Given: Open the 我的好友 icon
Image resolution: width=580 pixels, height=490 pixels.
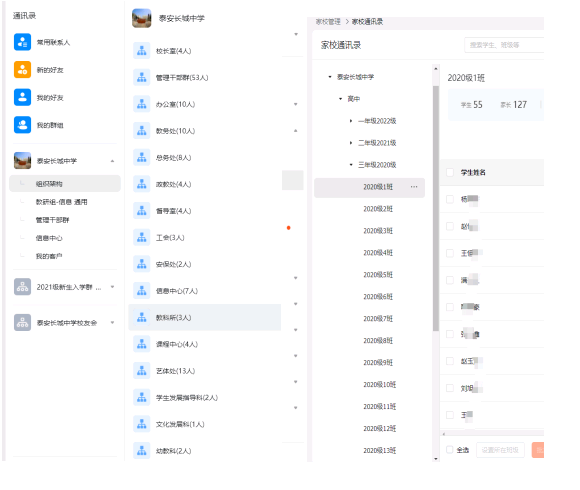Looking at the screenshot, I should tap(22, 97).
